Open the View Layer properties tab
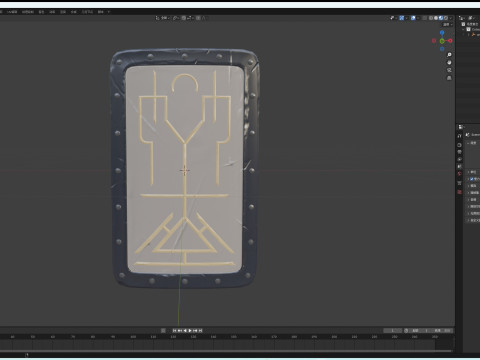 point(460,159)
